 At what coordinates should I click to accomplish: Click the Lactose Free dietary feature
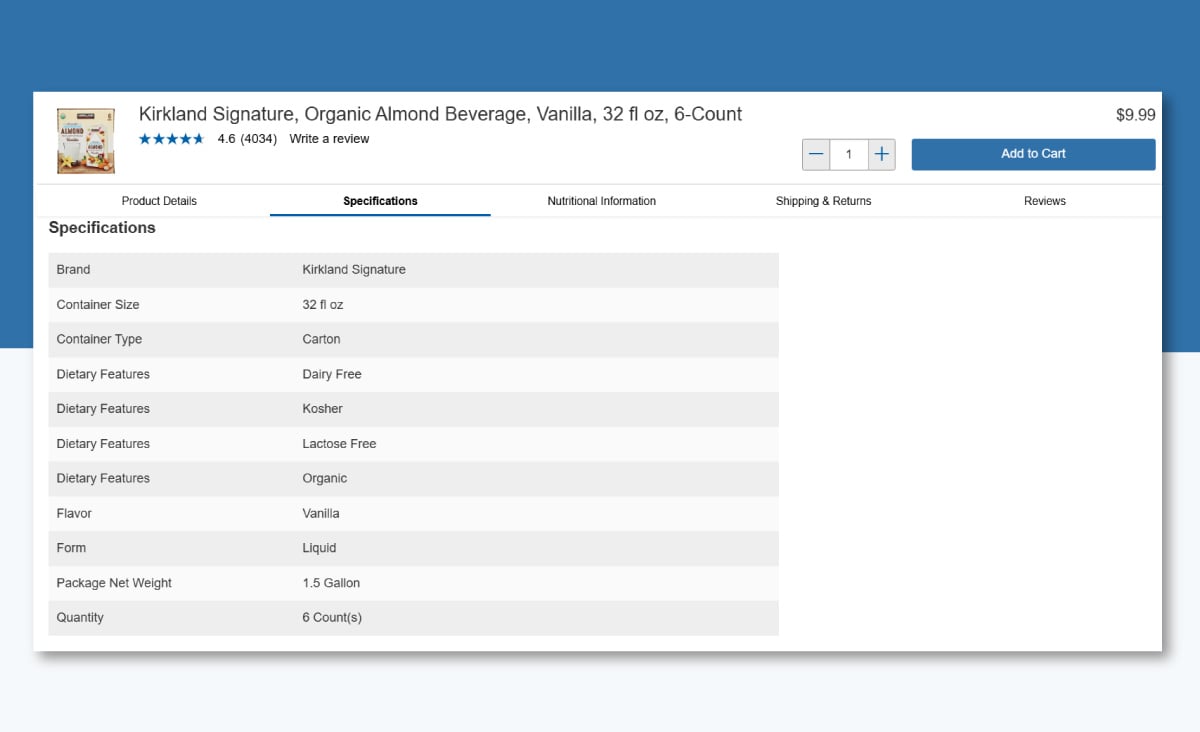click(339, 444)
